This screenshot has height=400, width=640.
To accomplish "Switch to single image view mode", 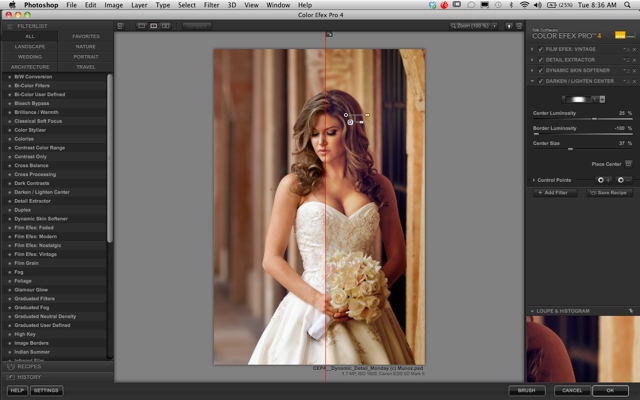I will coord(142,26).
